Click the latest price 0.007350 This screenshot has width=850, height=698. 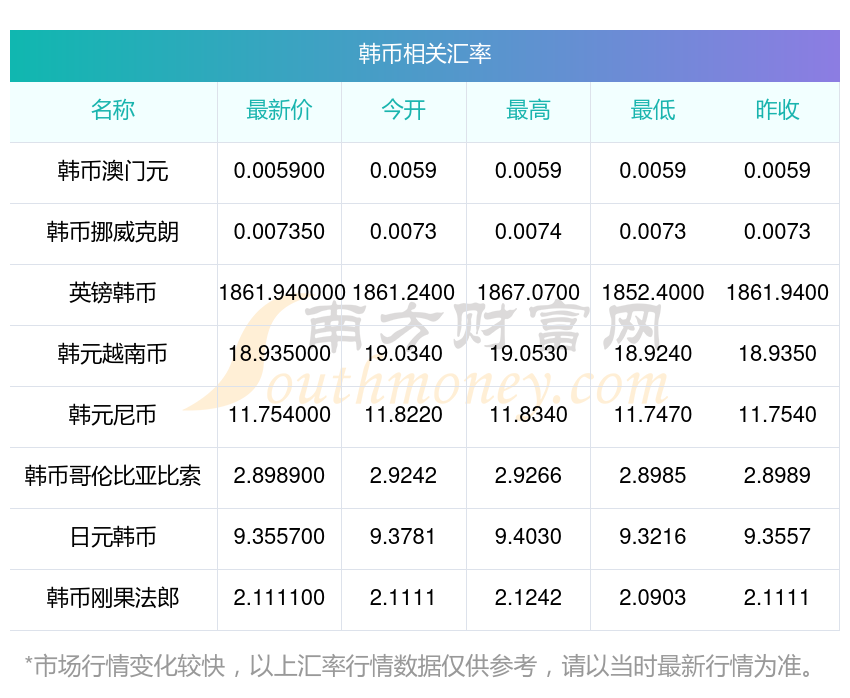[279, 232]
